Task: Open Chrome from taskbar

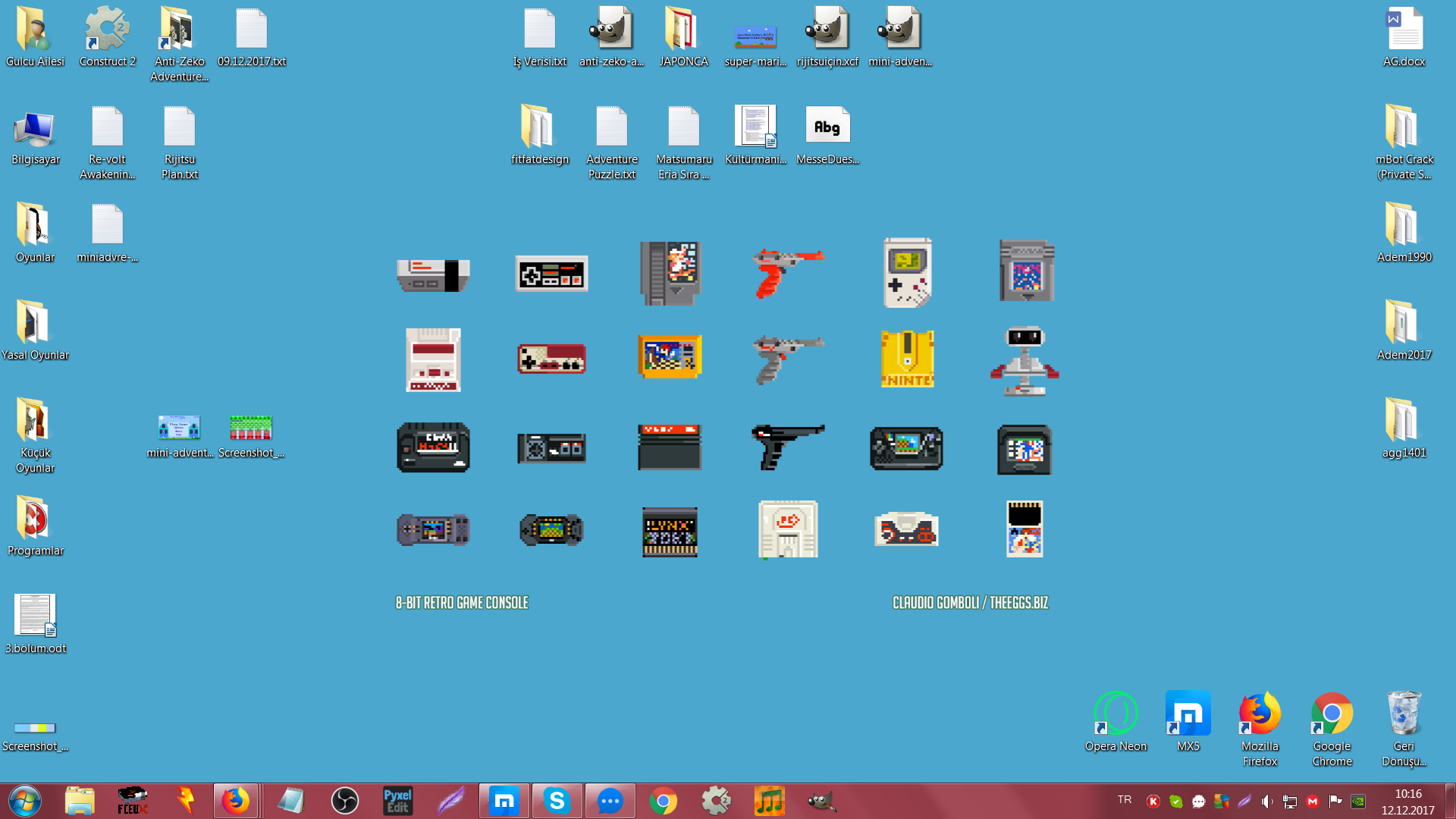Action: [664, 801]
